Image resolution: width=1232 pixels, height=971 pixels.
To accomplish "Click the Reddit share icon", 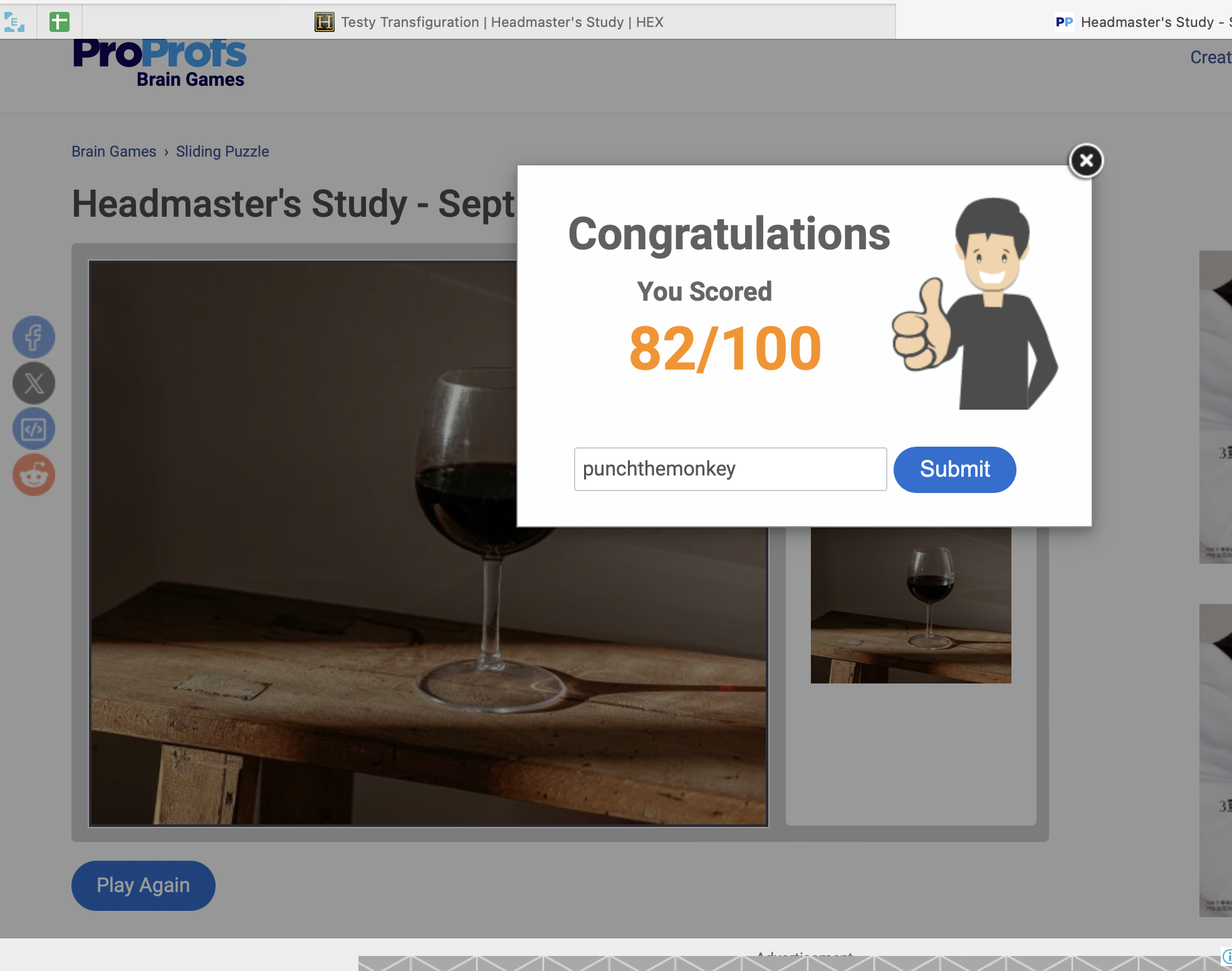I will coord(34,475).
